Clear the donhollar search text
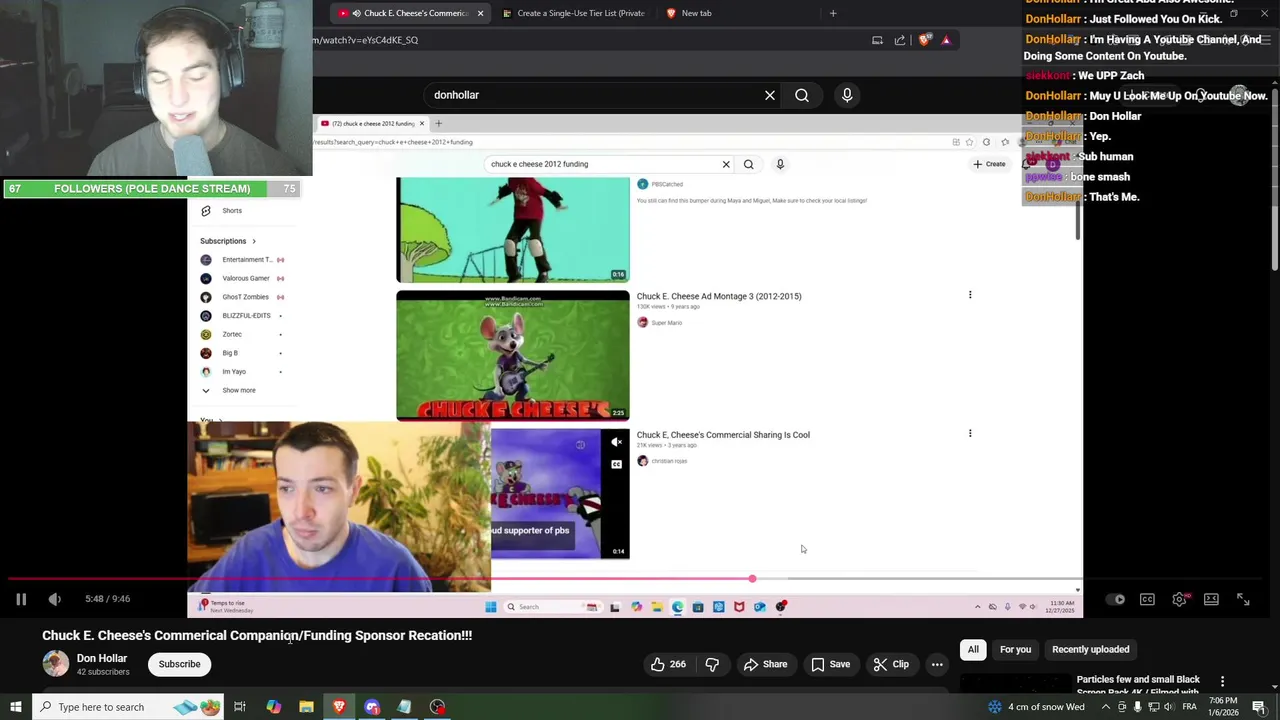The width and height of the screenshot is (1280, 720). tap(770, 95)
